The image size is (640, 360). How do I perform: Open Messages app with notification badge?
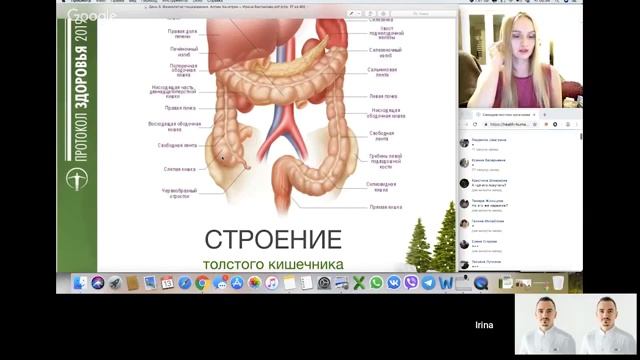click(x=220, y=283)
